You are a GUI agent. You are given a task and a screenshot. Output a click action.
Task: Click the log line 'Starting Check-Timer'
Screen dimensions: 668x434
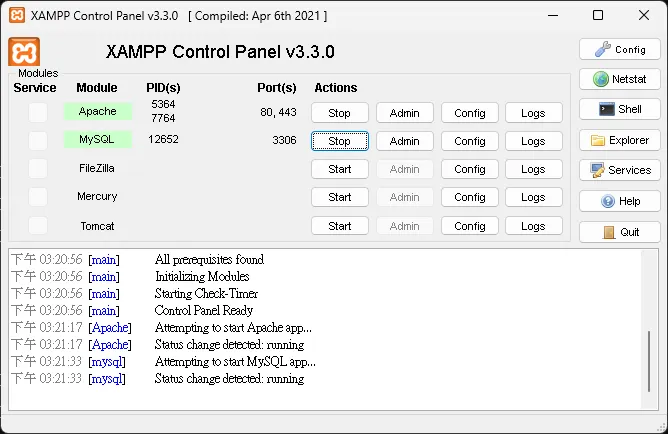coord(206,293)
